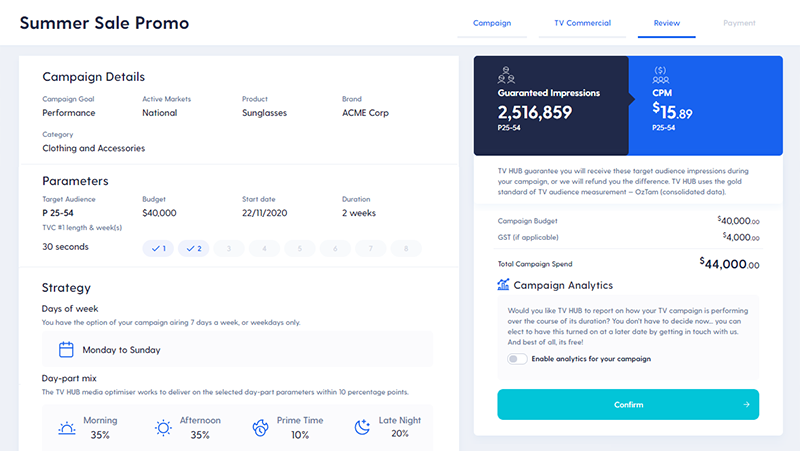Enable analytics for your campaign toggle

517,359
